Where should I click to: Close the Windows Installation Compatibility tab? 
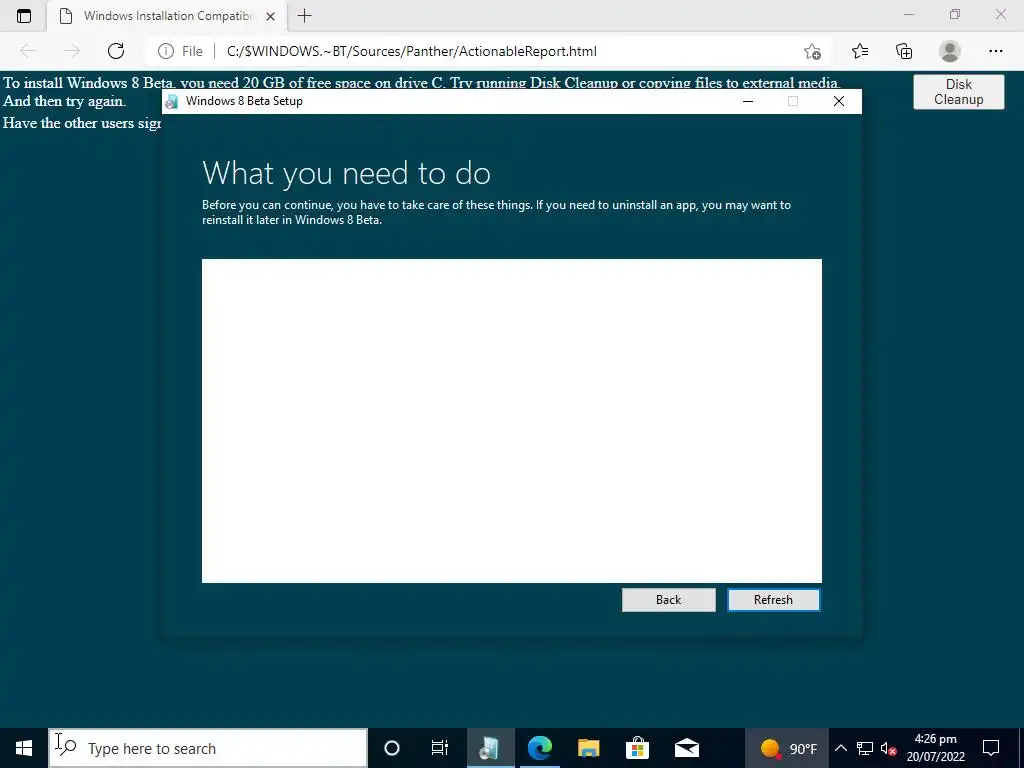[x=270, y=16]
